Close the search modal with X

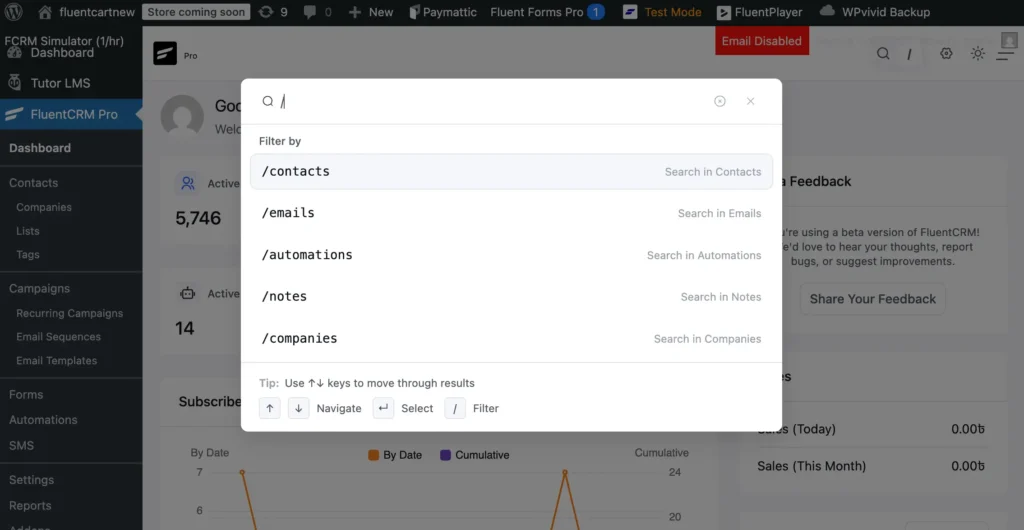[x=750, y=101]
